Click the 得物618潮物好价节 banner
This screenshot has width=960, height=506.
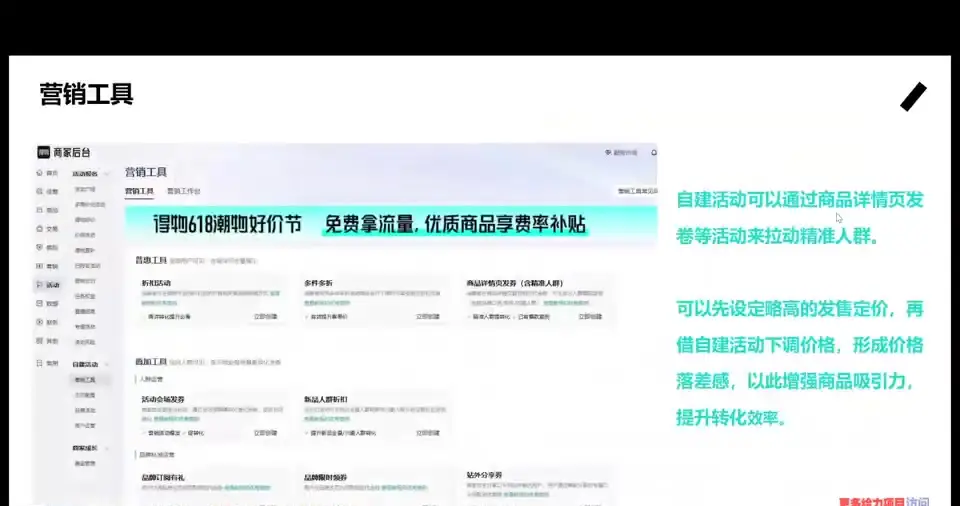[390, 224]
